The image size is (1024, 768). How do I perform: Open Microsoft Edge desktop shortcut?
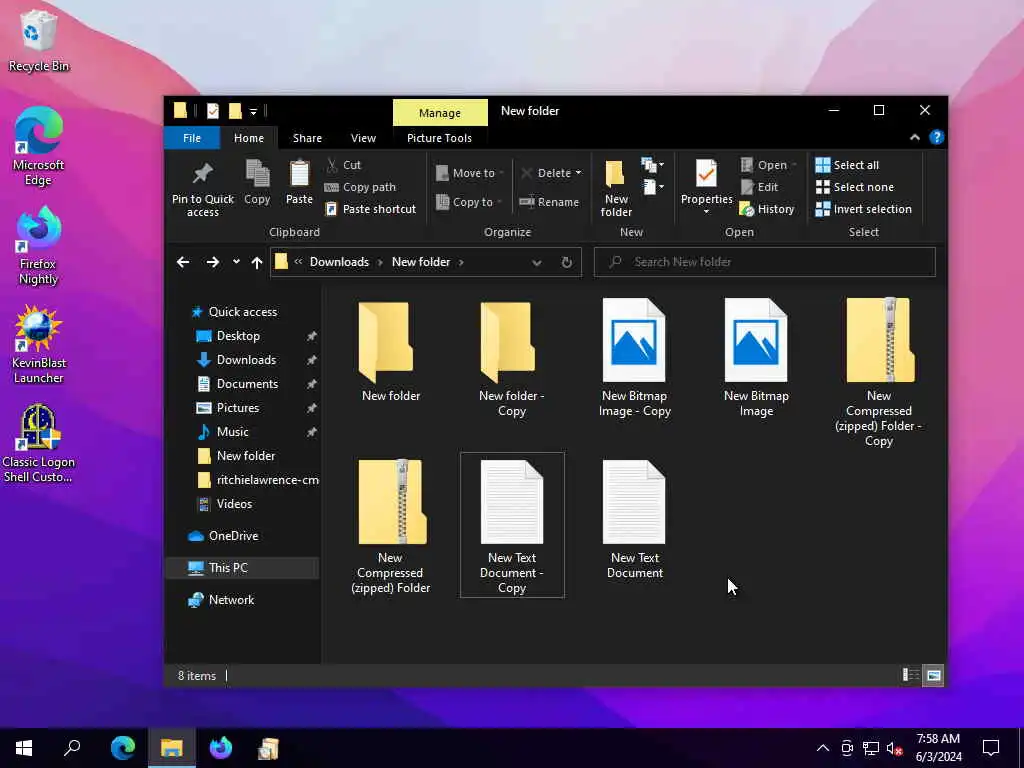click(x=39, y=146)
